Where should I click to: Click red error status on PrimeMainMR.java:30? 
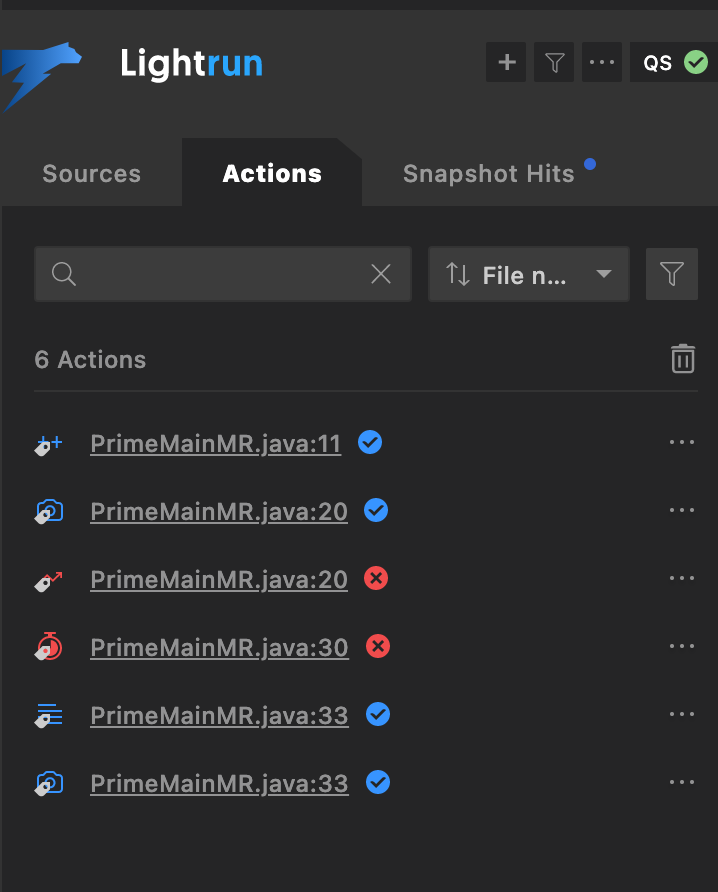[x=377, y=646]
